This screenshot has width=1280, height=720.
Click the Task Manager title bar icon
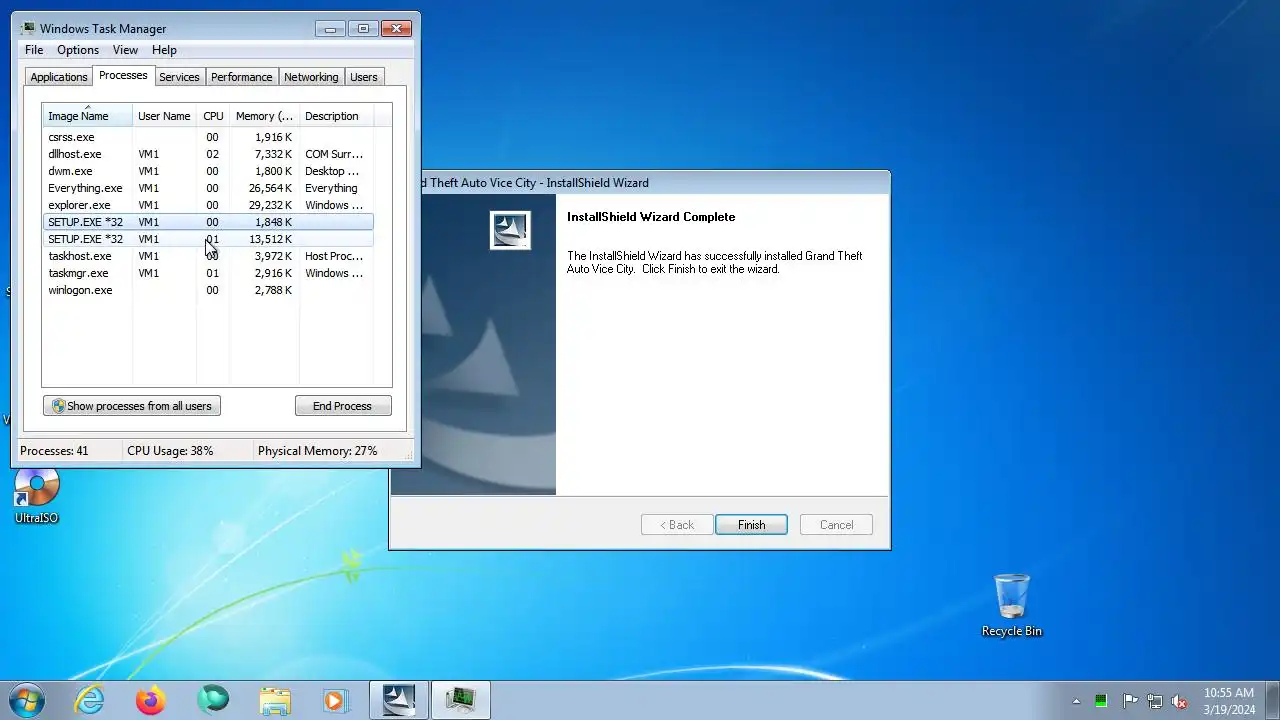coord(27,28)
